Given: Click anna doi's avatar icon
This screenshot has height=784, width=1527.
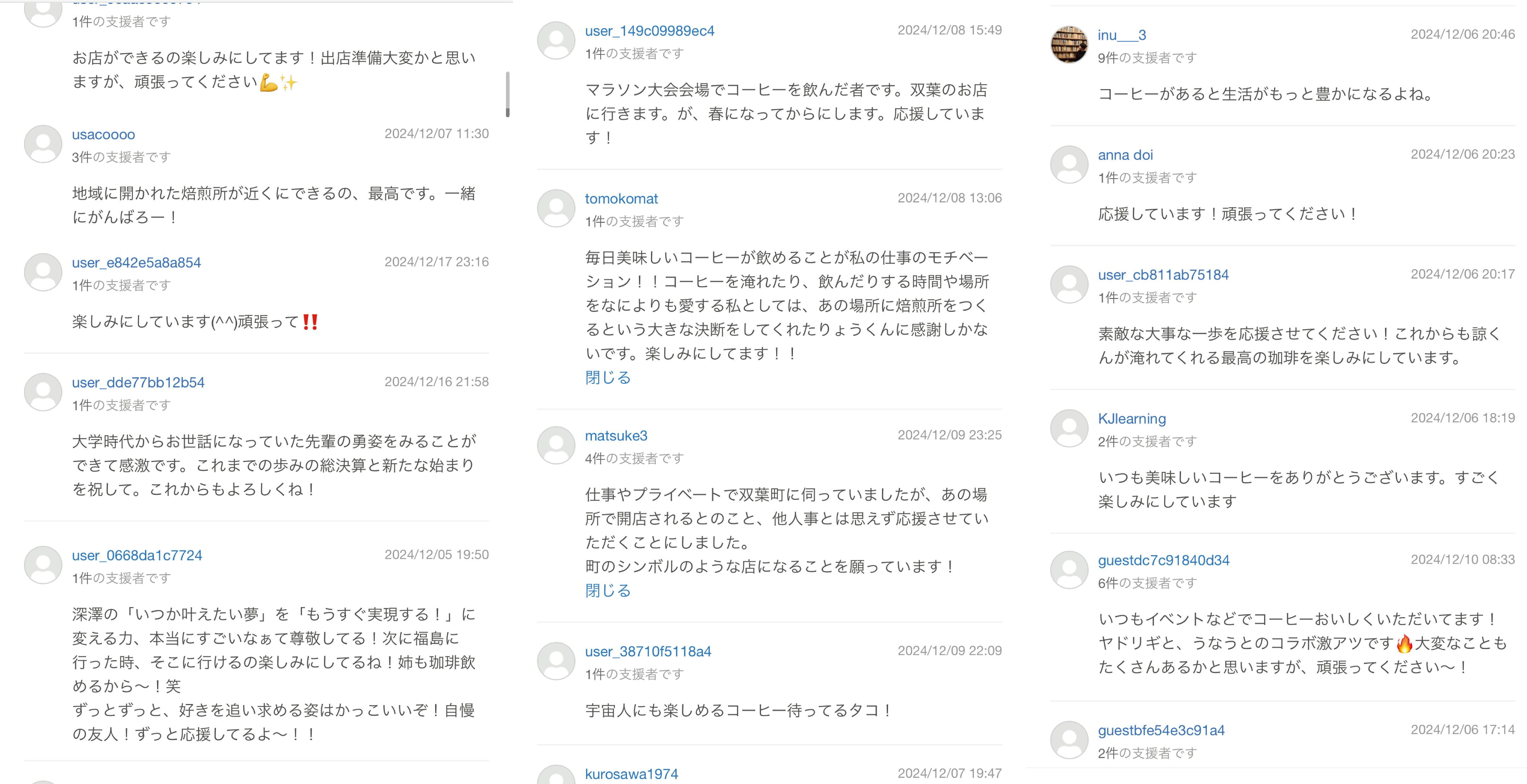Looking at the screenshot, I should click(1069, 164).
